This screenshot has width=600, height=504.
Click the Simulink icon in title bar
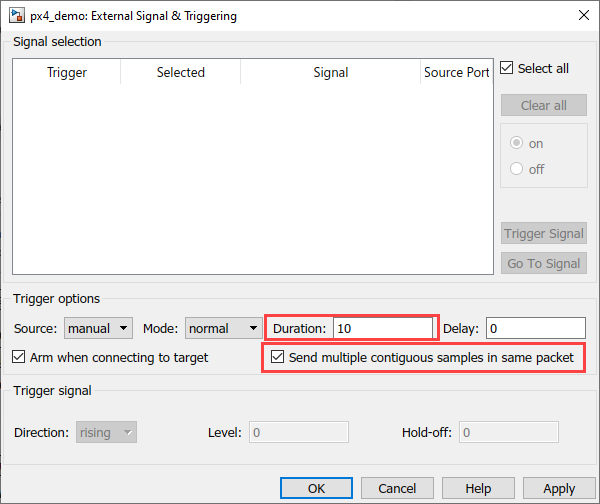17,16
